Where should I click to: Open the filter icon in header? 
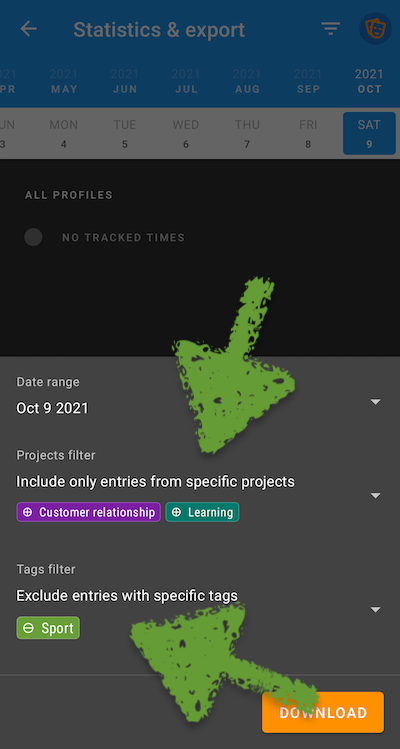[x=330, y=29]
